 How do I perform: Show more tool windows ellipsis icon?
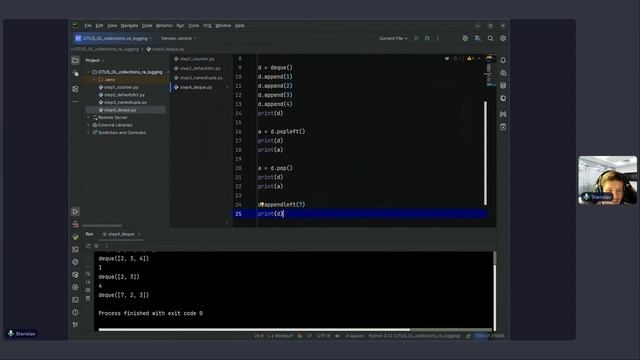click(x=76, y=102)
